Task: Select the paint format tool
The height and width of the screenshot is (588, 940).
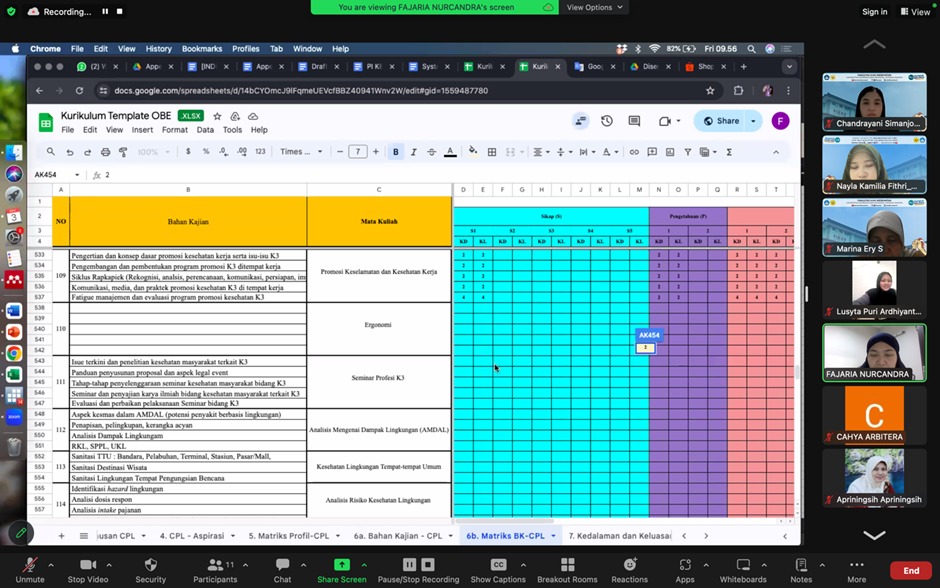Action: pos(123,152)
